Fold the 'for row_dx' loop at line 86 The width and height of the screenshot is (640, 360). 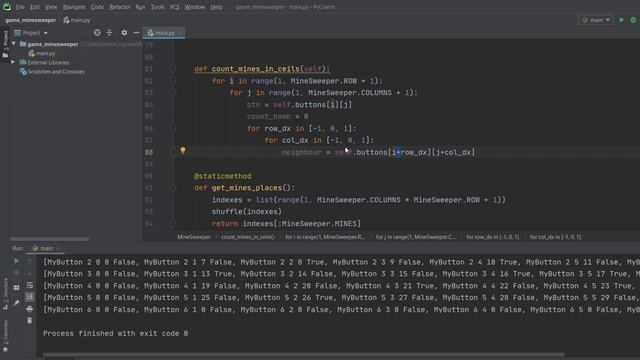tap(173, 129)
